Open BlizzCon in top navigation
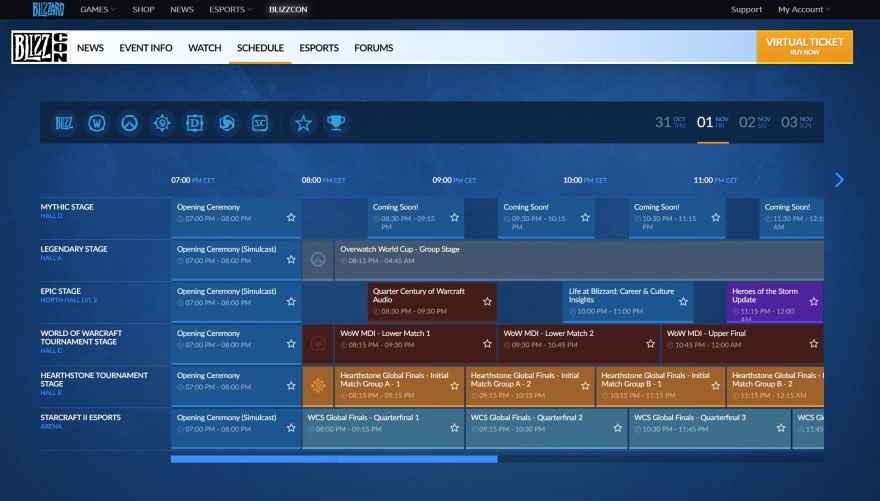This screenshot has height=501, width=880. [288, 9]
